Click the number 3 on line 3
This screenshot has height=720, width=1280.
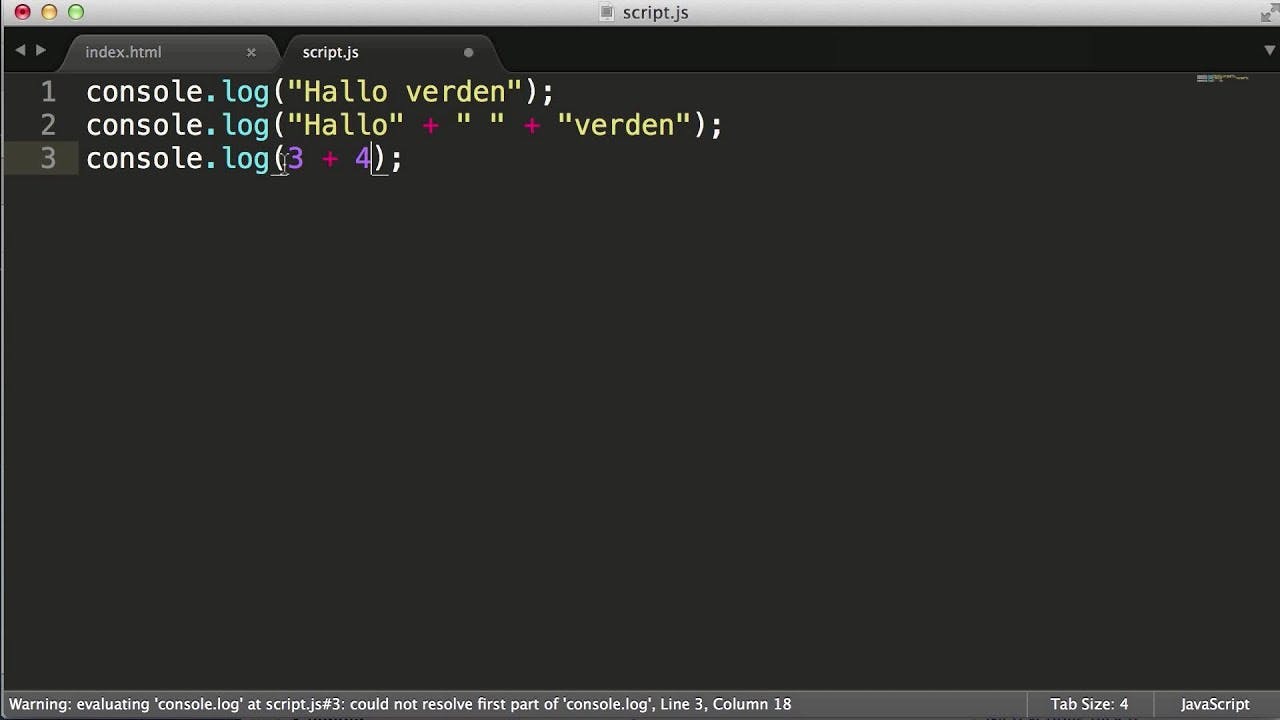[295, 158]
